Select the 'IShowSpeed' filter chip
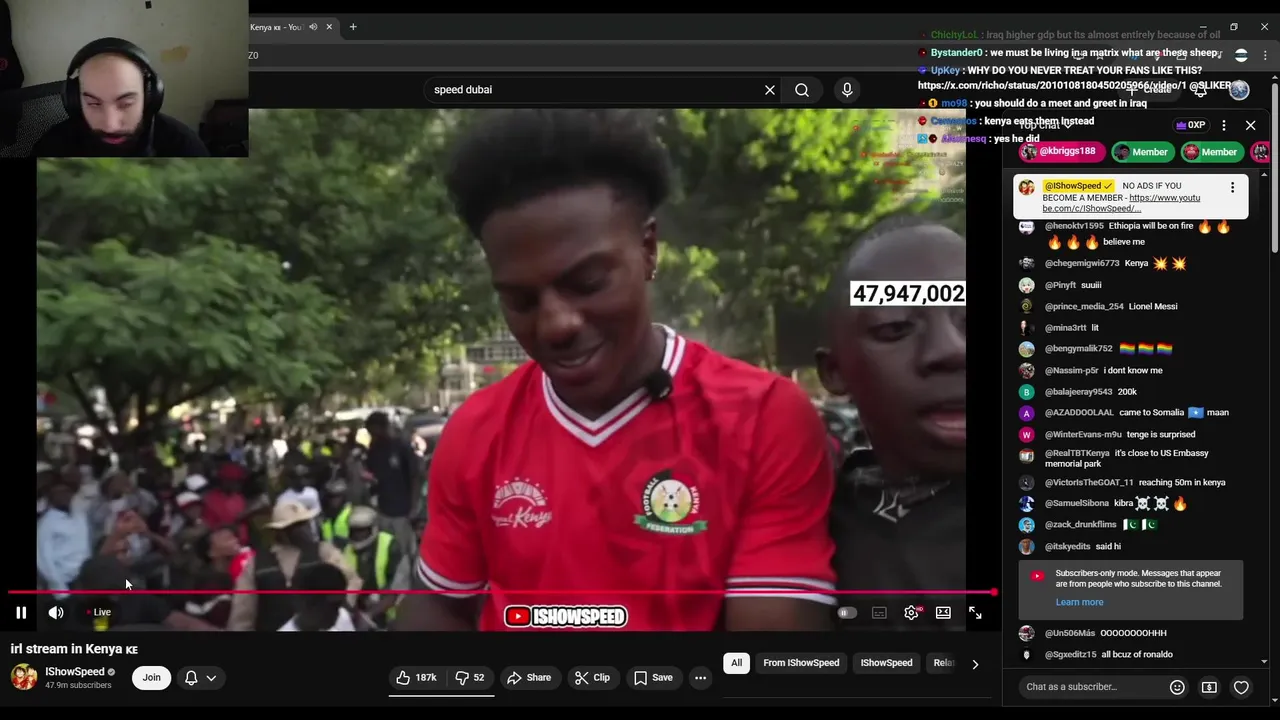 point(886,663)
